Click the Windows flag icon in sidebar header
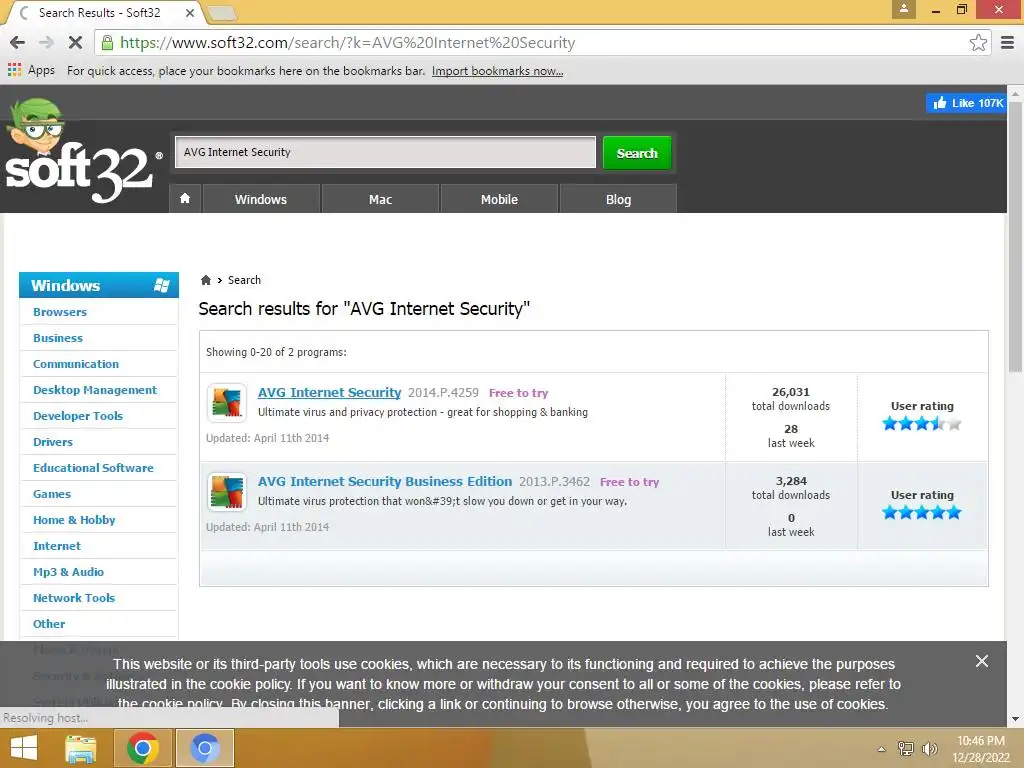 [x=161, y=285]
